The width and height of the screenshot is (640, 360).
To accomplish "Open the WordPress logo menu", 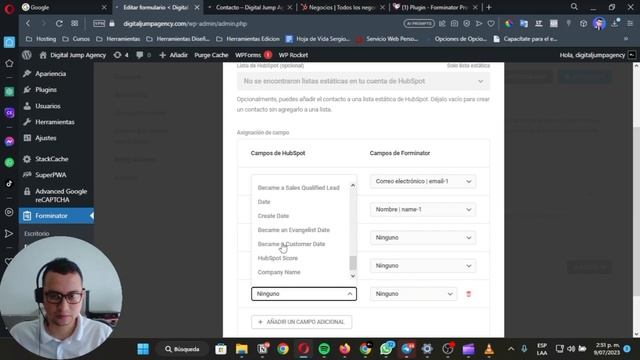I will pyautogui.click(x=27, y=55).
